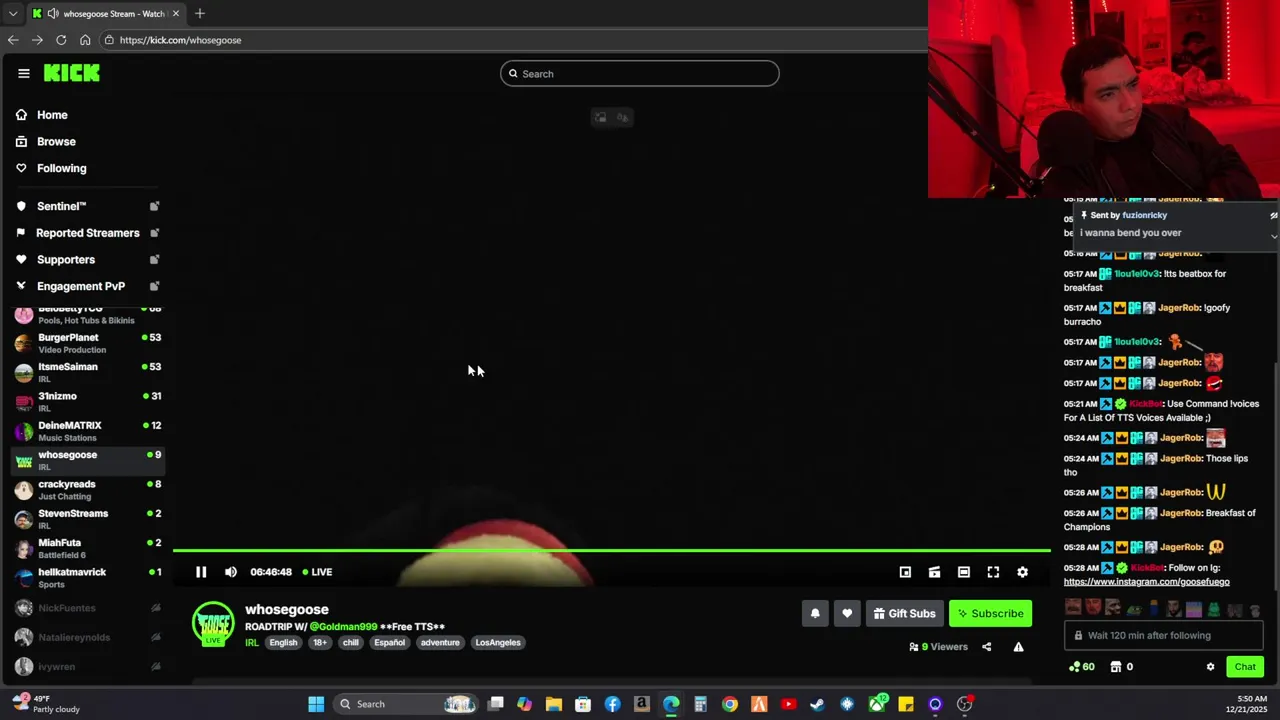This screenshot has height=720, width=1280.
Task: Open the channel shop icon
Action: coord(1116,667)
